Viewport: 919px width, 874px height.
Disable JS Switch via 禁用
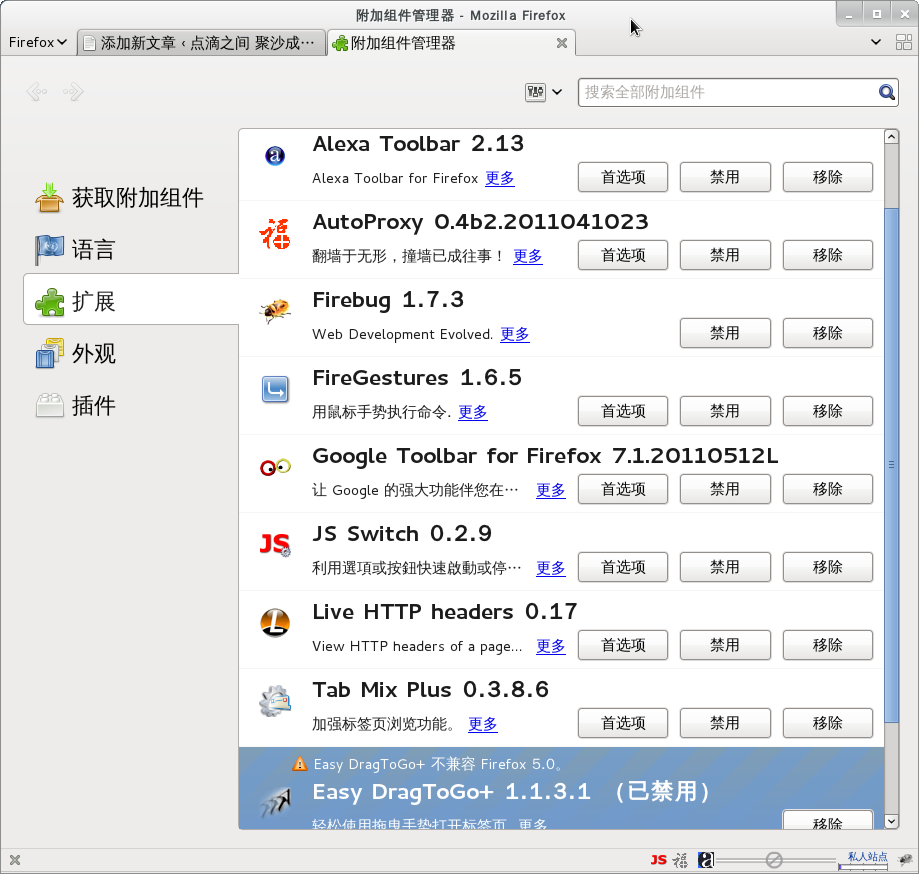(725, 567)
